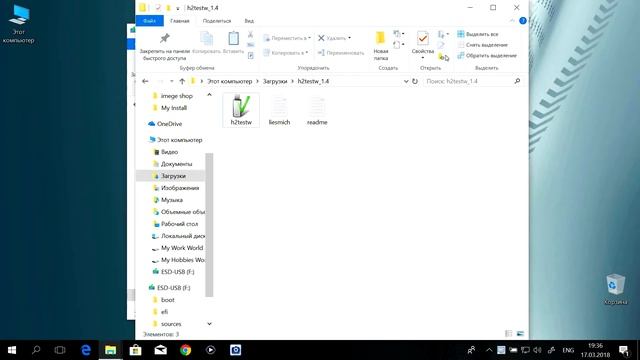Select the liesmich text file
The height and width of the screenshot is (360, 640).
[279, 111]
